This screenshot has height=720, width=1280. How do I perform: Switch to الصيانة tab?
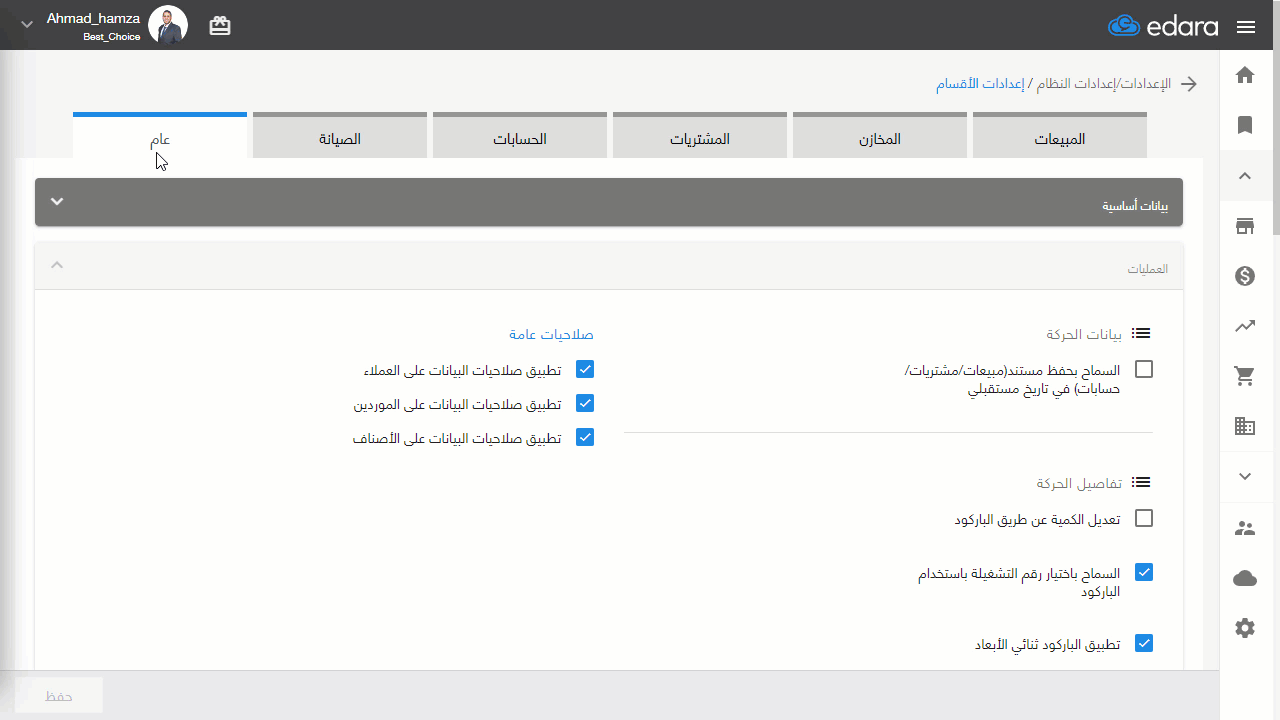pyautogui.click(x=340, y=137)
